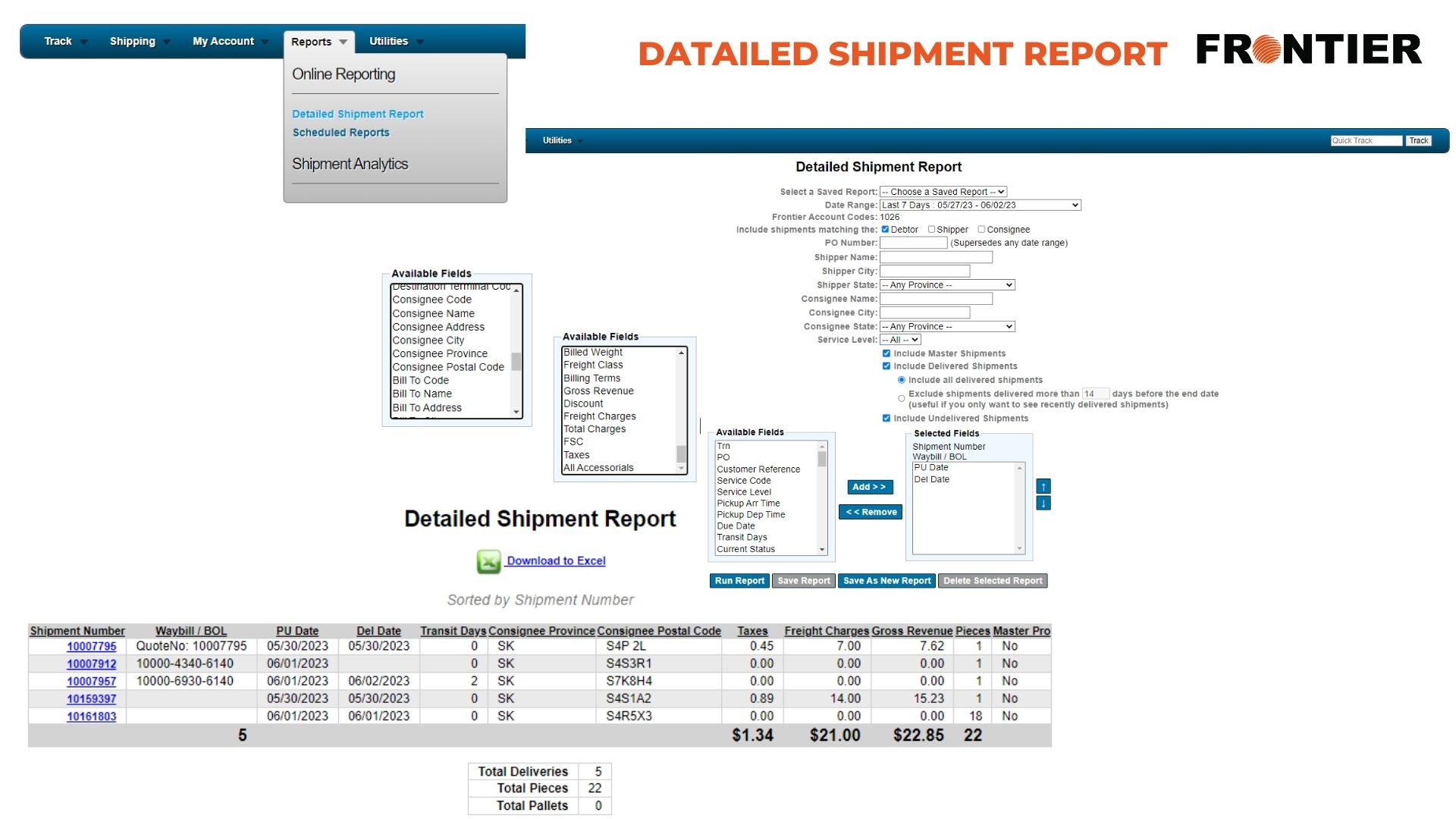Viewport: 1456px width, 819px height.
Task: Click the << Remove button
Action: [x=871, y=512]
